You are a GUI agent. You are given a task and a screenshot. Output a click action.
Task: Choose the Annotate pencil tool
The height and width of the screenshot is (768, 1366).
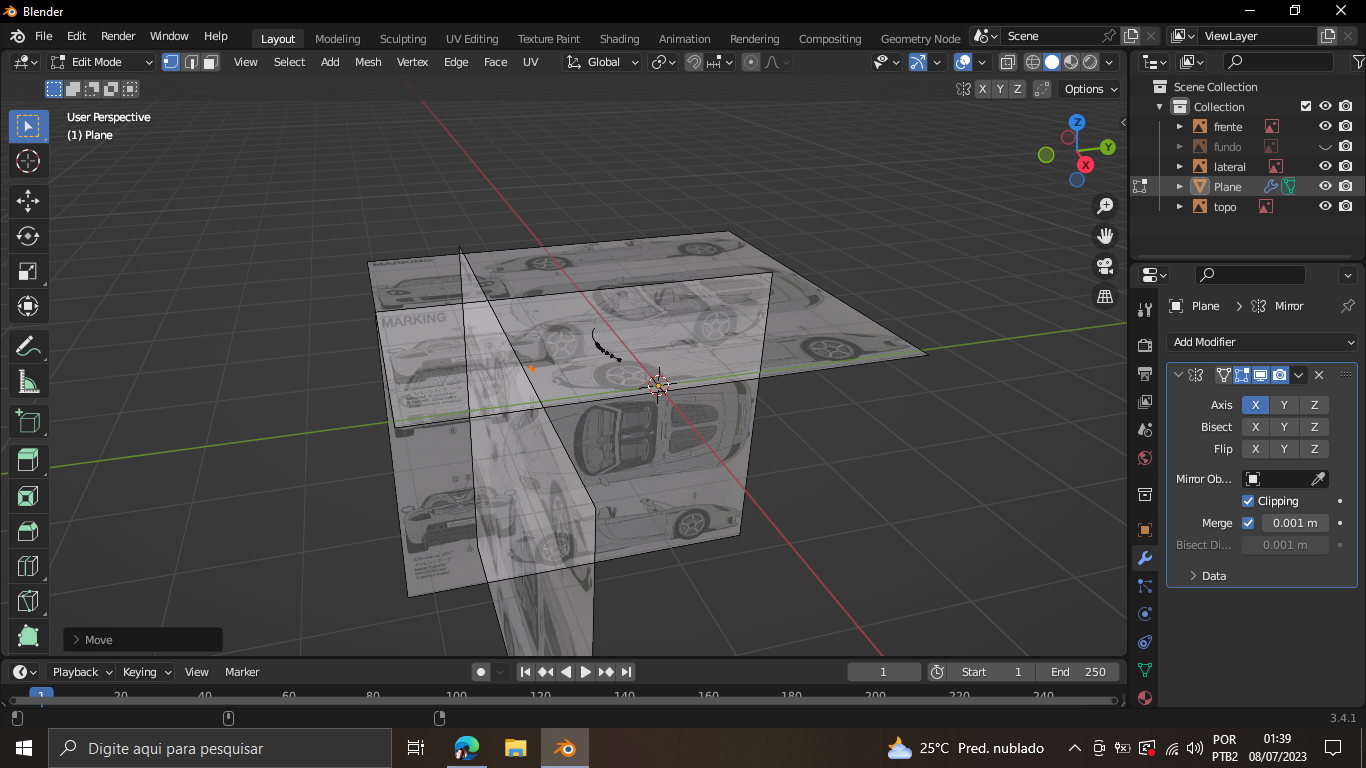[x=28, y=347]
